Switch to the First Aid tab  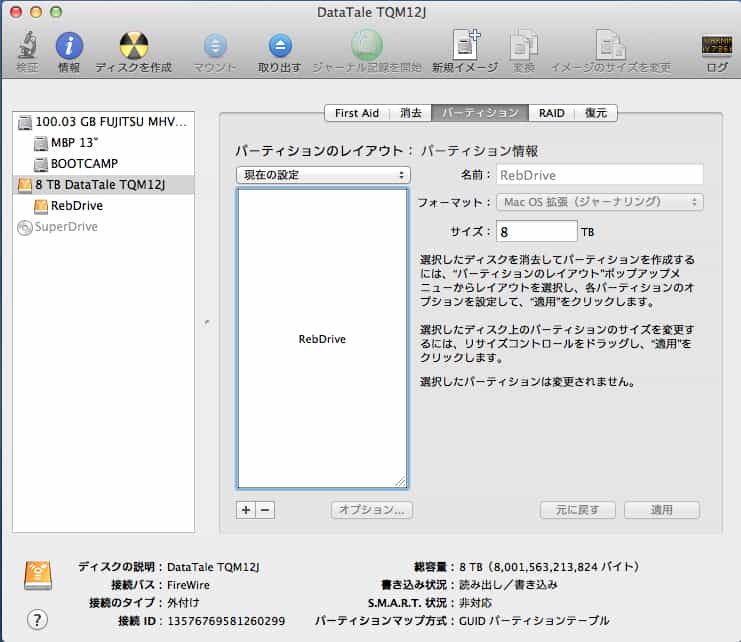[x=357, y=113]
